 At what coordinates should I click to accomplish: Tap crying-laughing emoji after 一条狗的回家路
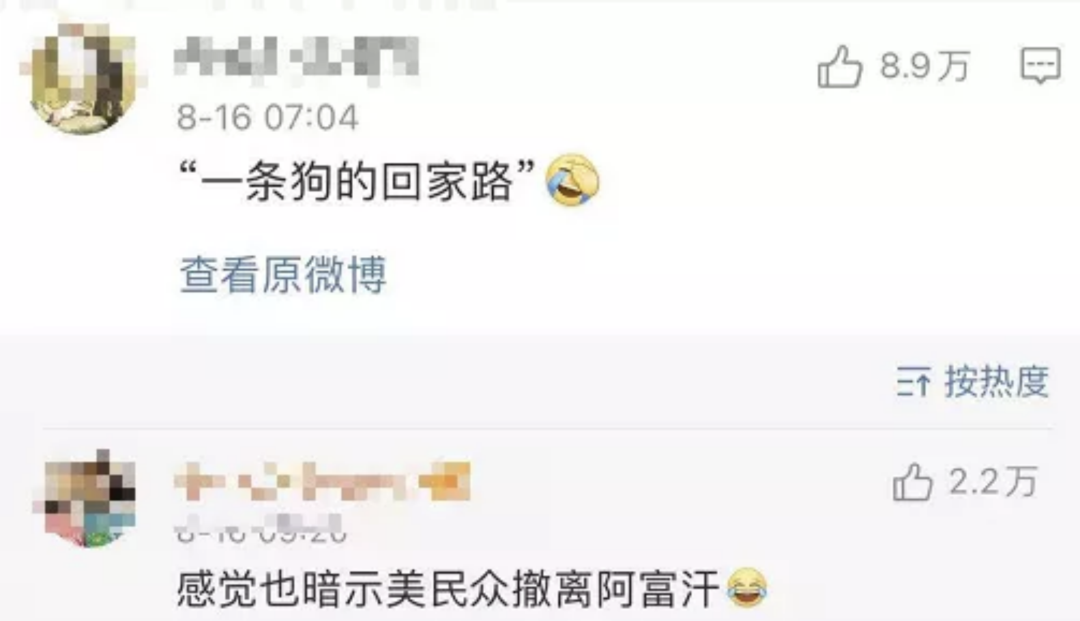[572, 181]
